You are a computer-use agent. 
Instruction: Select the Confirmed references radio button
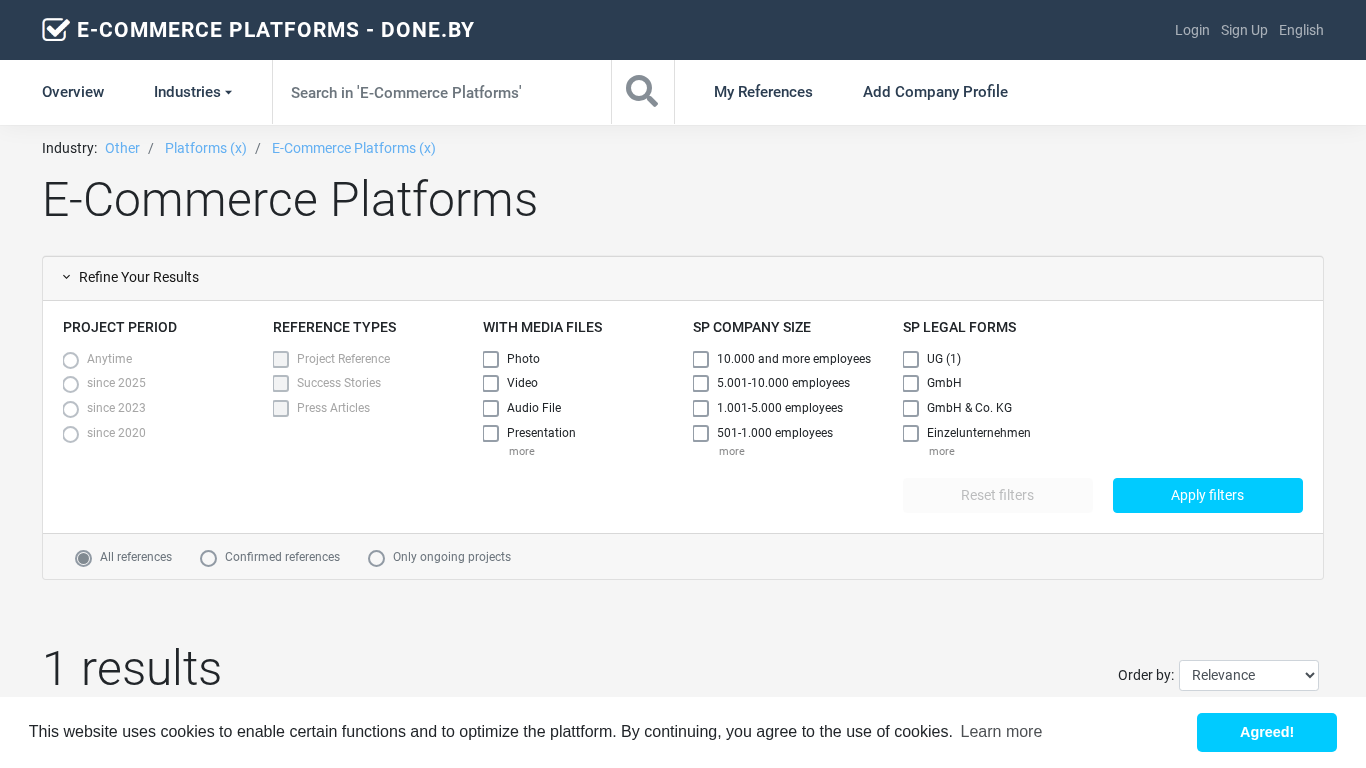click(209, 558)
